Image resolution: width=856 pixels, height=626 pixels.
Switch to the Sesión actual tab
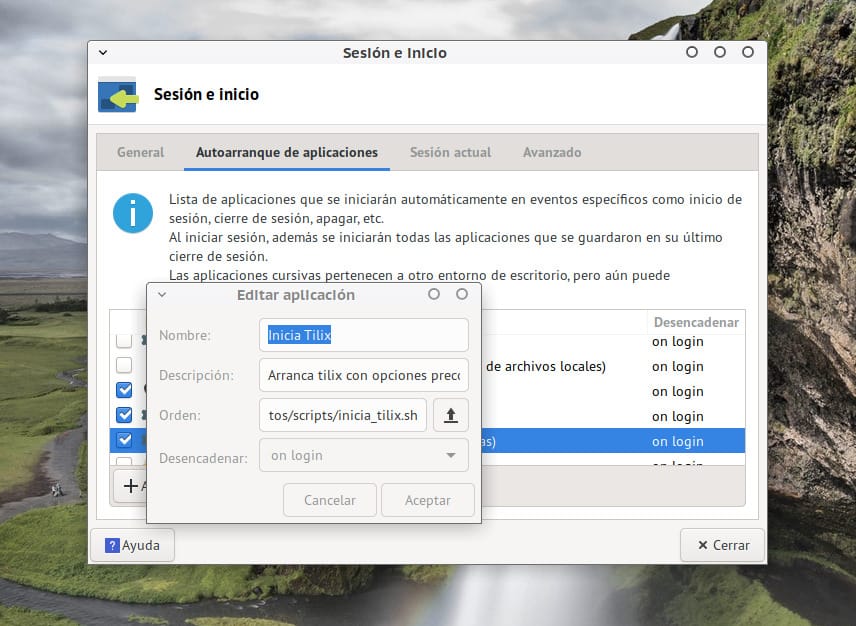click(449, 152)
